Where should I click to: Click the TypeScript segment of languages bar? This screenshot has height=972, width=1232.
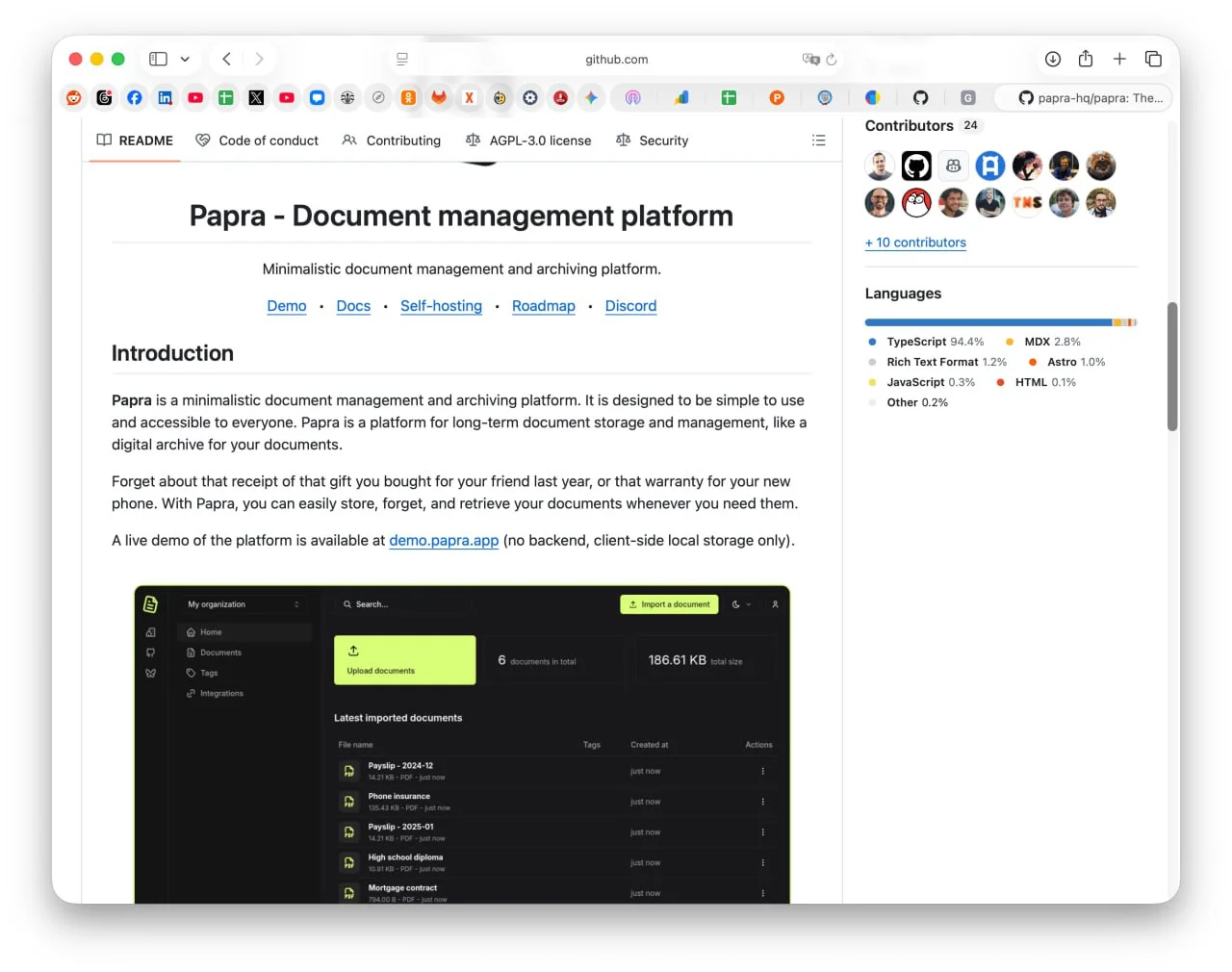(x=987, y=322)
